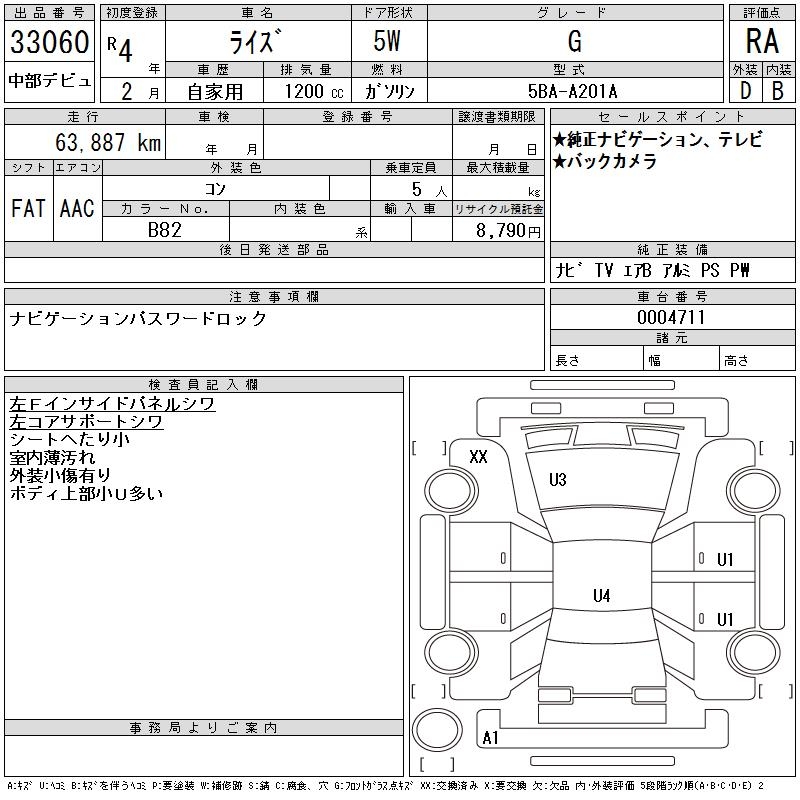Click the 後日発送部品 section header
800x800 pixels.
pos(274,249)
